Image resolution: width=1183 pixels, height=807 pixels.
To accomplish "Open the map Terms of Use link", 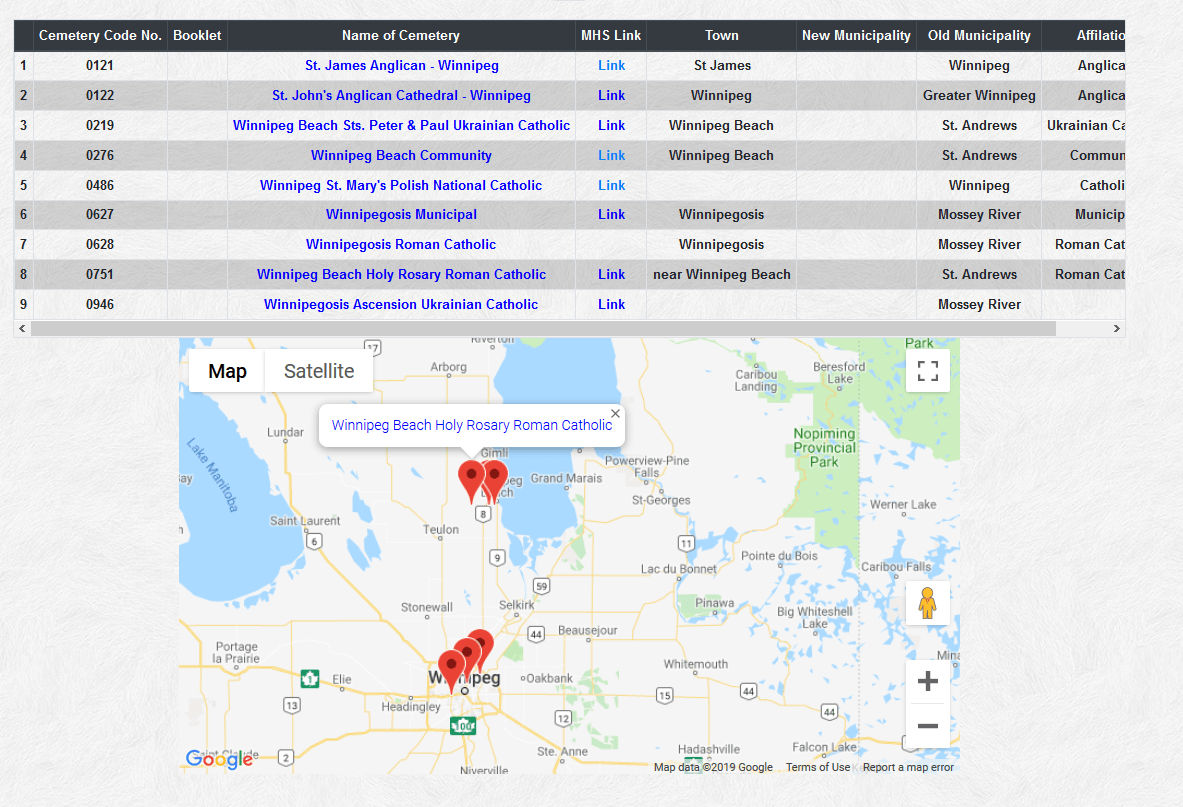I will pyautogui.click(x=817, y=768).
